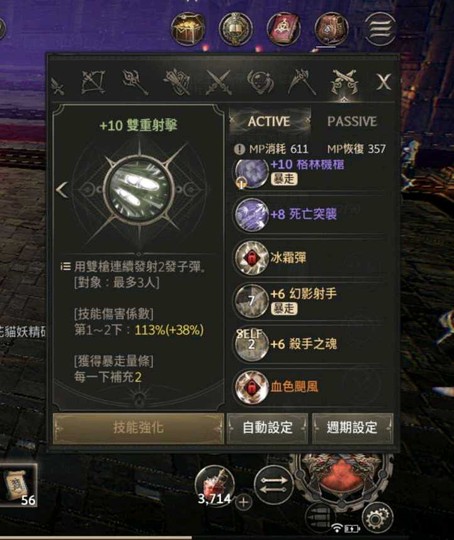Switch to the ACTIVE skills tab
The image size is (454, 540).
pyautogui.click(x=269, y=121)
